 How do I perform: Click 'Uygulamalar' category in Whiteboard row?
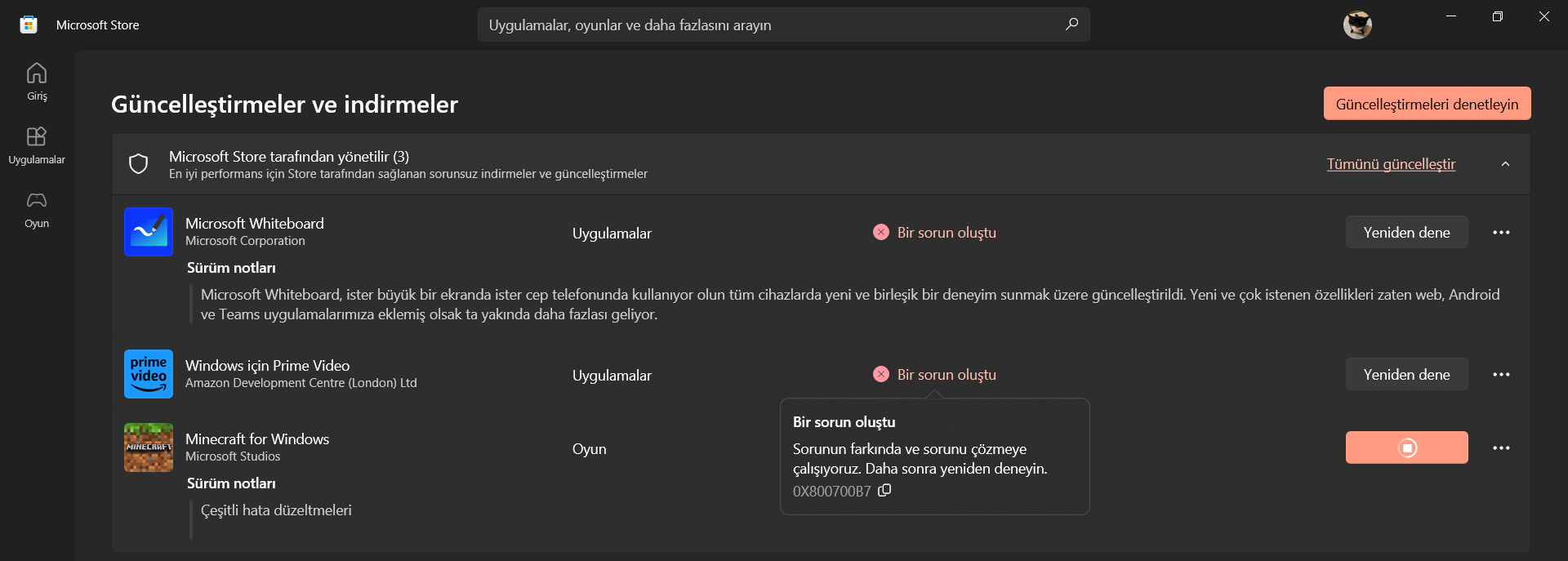click(x=612, y=234)
